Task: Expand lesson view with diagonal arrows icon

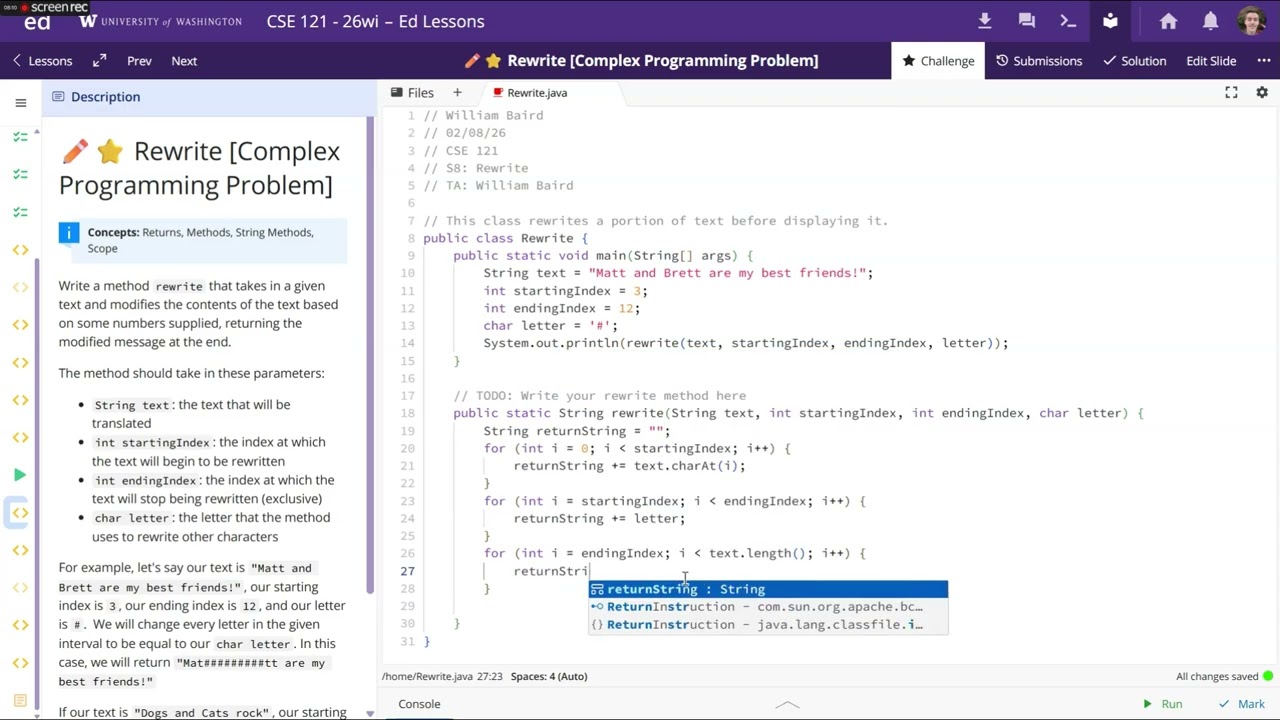Action: [x=99, y=61]
